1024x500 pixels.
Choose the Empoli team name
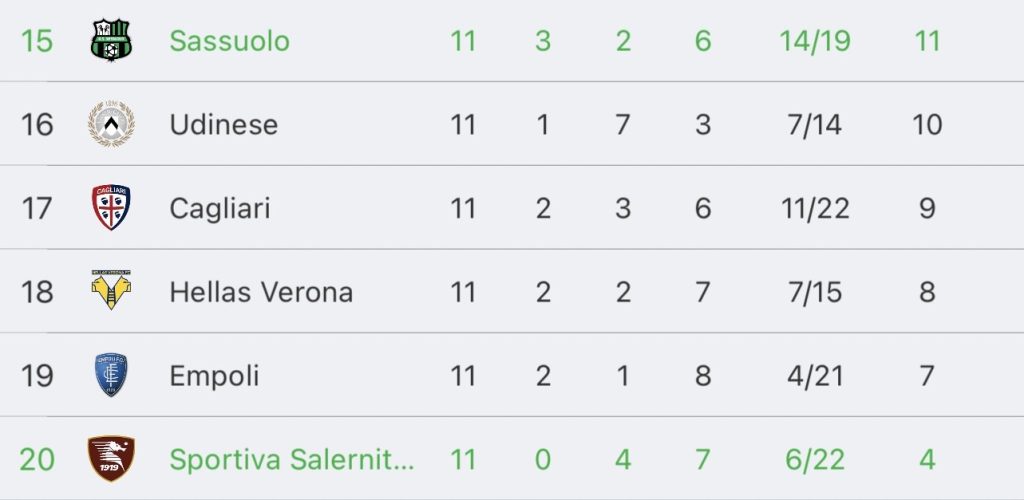click(214, 376)
